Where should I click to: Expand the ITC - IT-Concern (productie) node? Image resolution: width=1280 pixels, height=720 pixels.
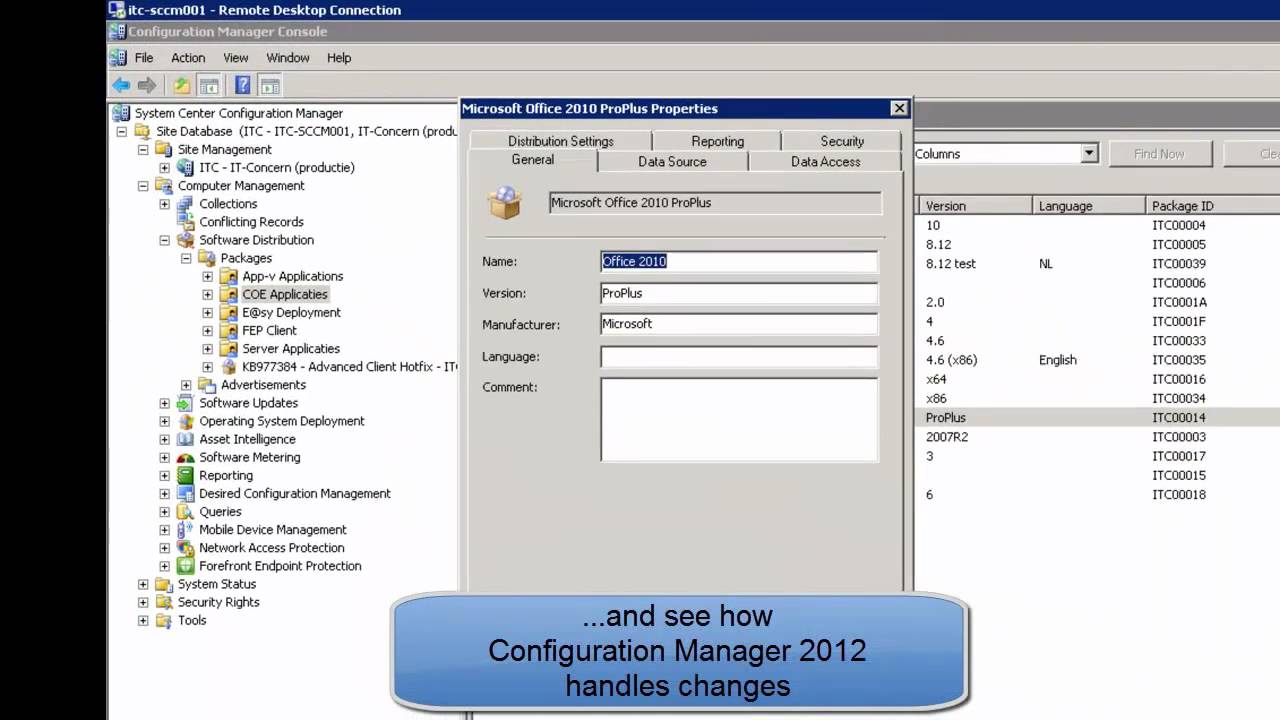165,167
